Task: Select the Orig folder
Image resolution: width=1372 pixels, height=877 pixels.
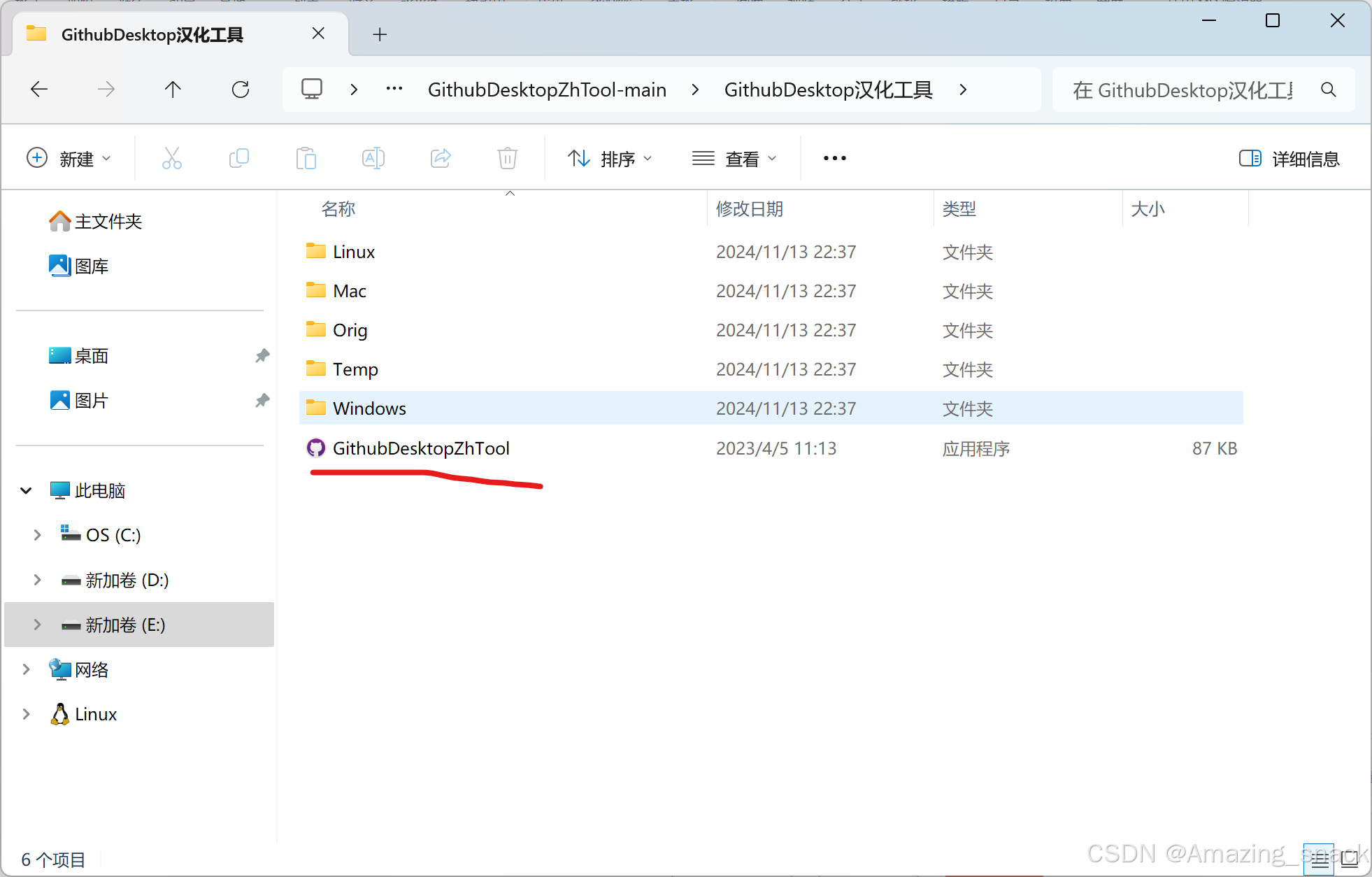Action: [x=771, y=330]
